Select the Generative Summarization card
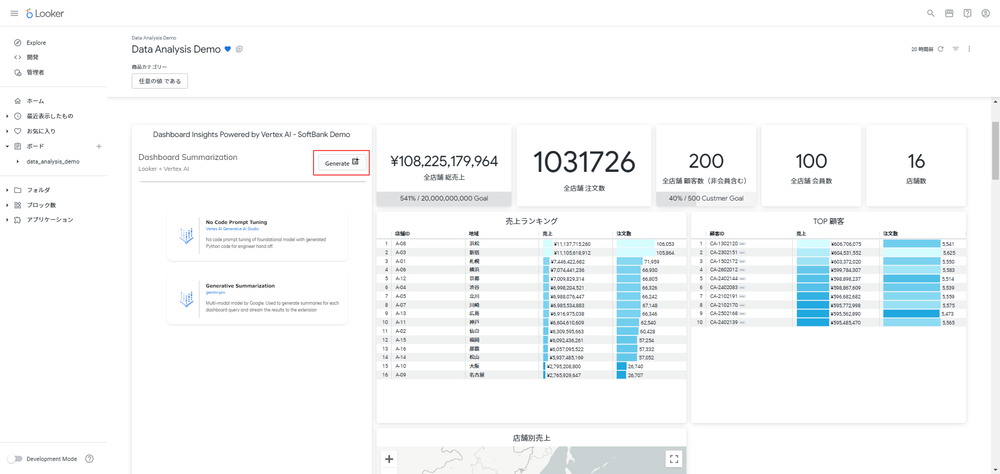This screenshot has height=474, width=1000. [x=257, y=300]
